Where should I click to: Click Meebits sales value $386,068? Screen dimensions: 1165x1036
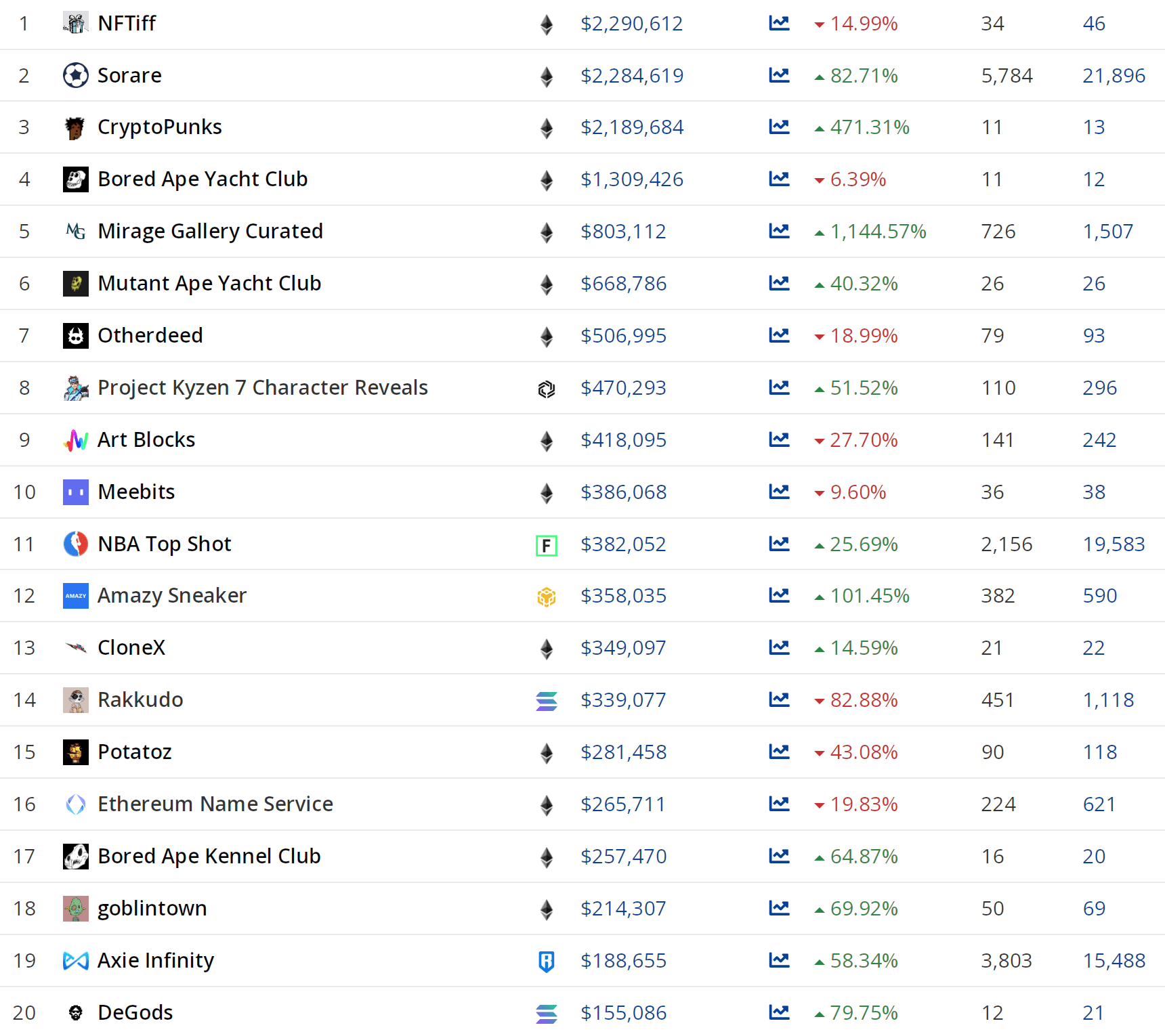(x=624, y=492)
